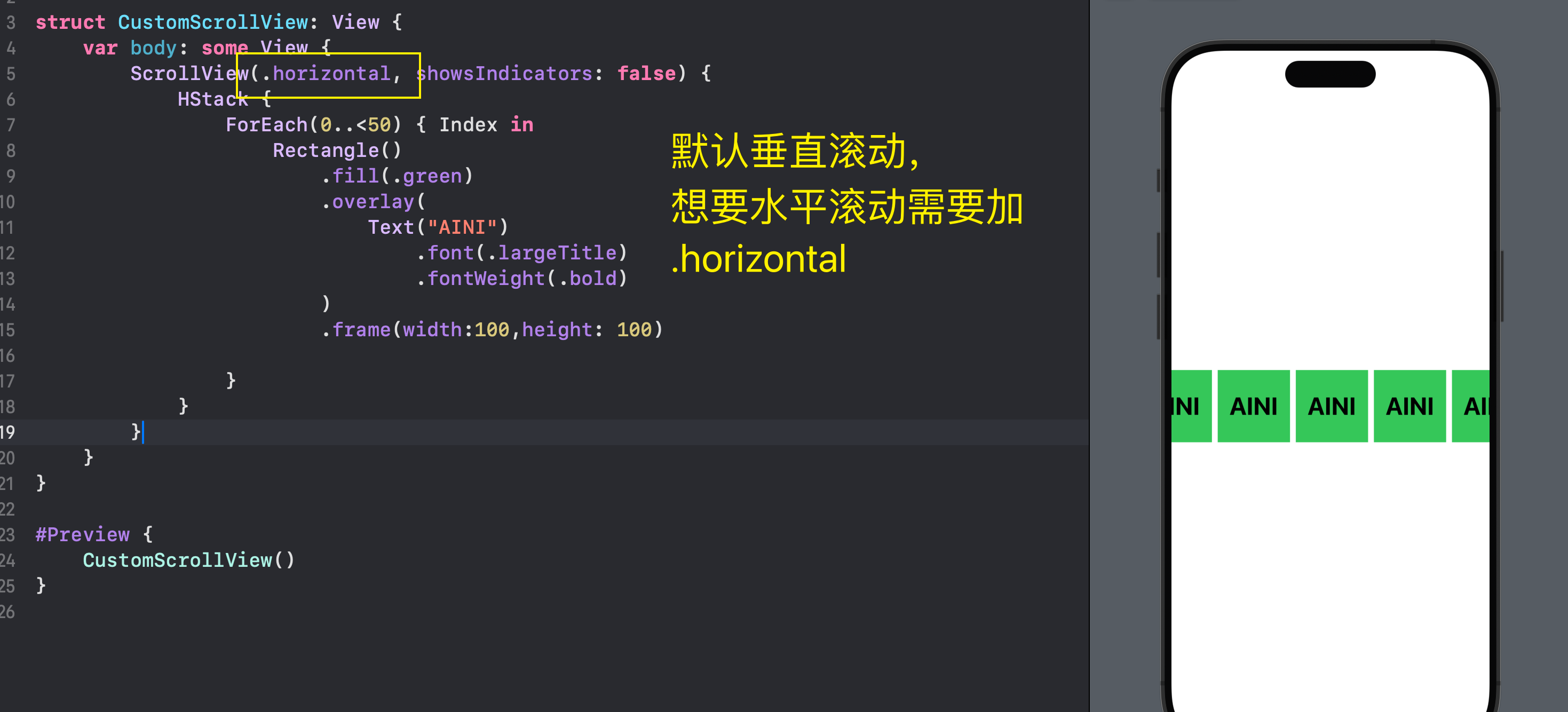
Task: Click the ForEach keyword on line 7
Action: [267, 125]
